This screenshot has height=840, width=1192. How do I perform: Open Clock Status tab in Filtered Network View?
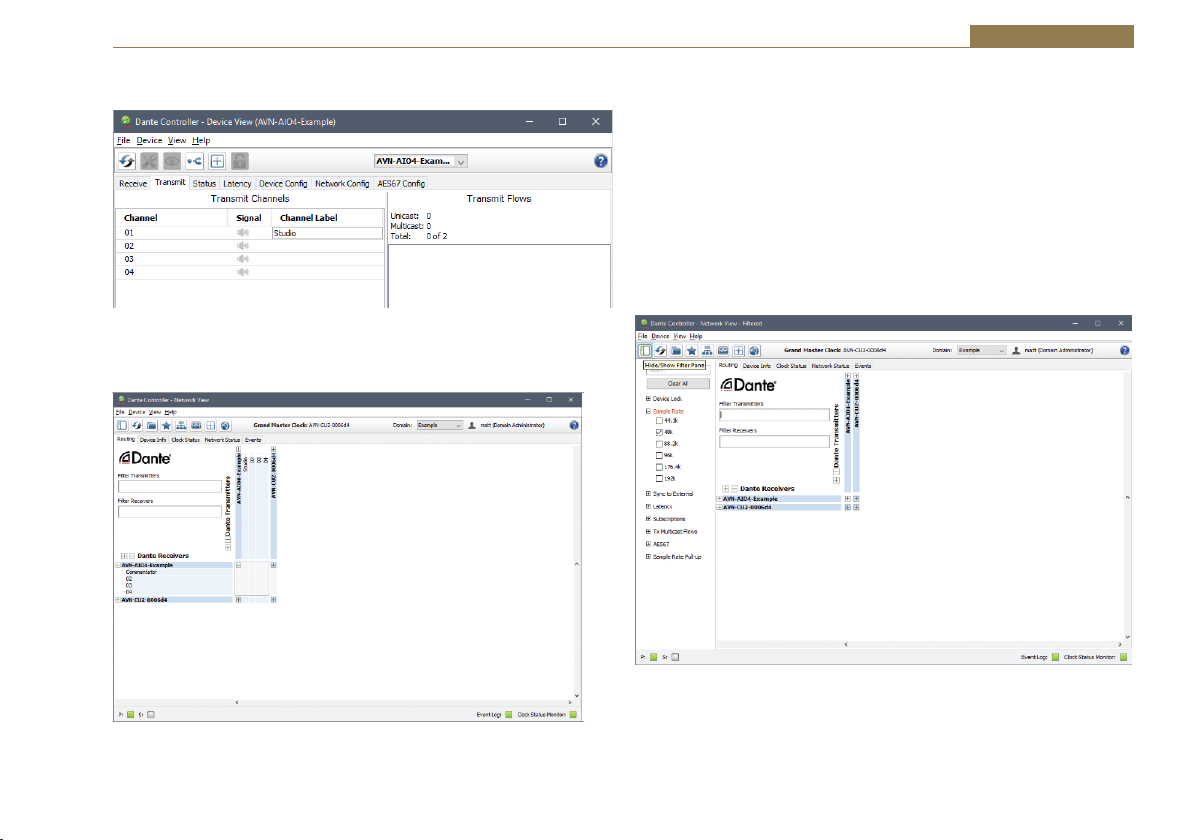[791, 366]
